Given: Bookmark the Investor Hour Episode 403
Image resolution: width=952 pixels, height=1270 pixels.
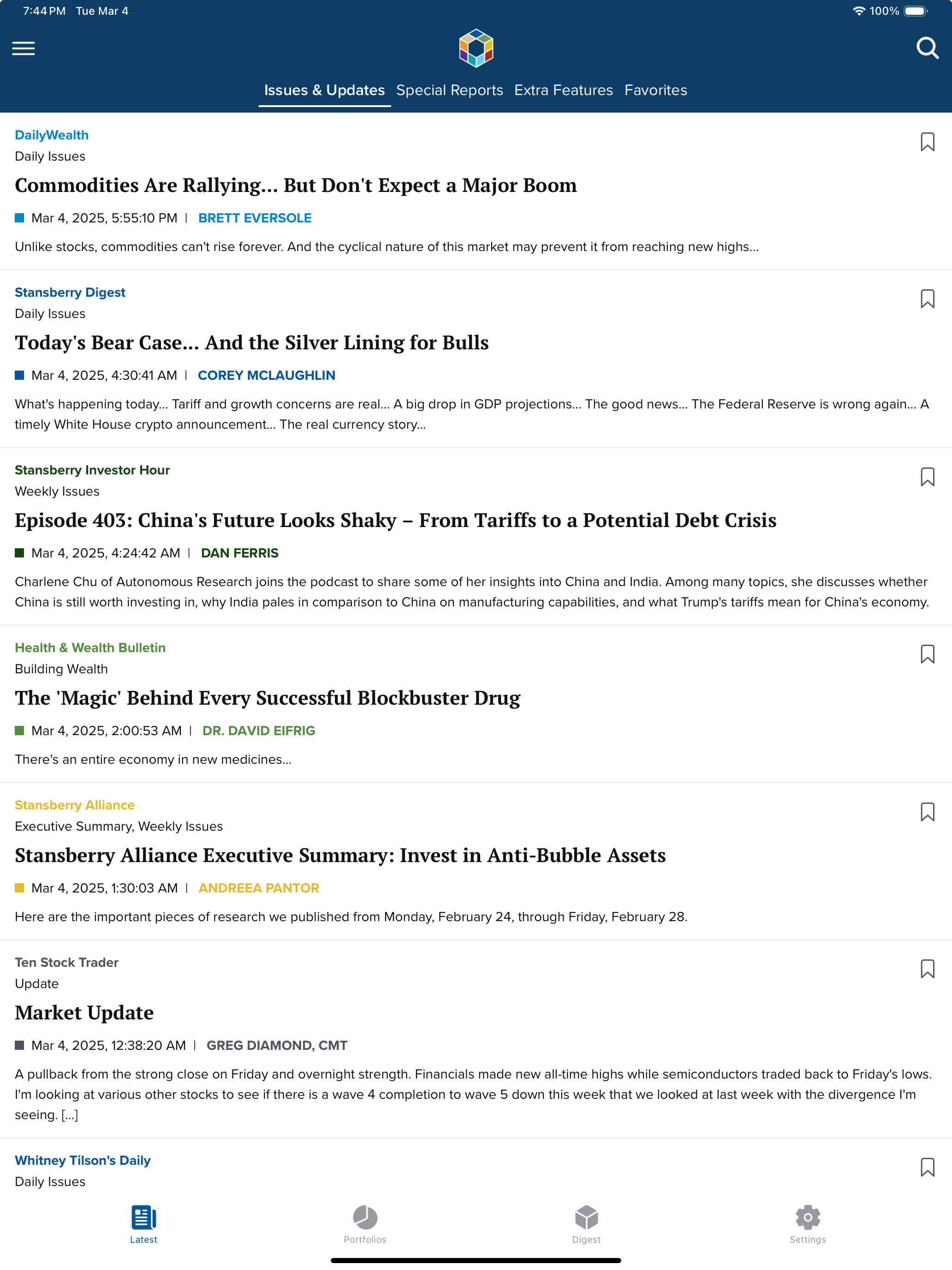Looking at the screenshot, I should pyautogui.click(x=928, y=477).
